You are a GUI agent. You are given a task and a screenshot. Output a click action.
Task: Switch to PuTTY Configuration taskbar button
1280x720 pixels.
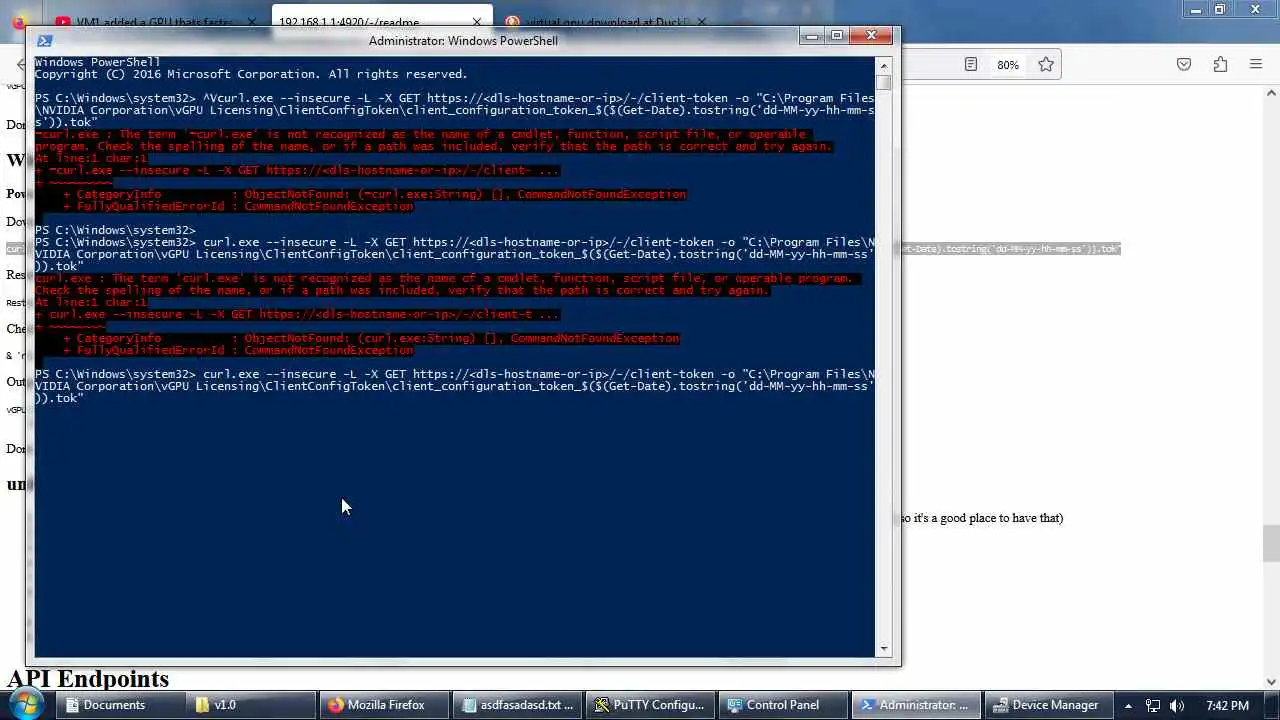pyautogui.click(x=649, y=705)
